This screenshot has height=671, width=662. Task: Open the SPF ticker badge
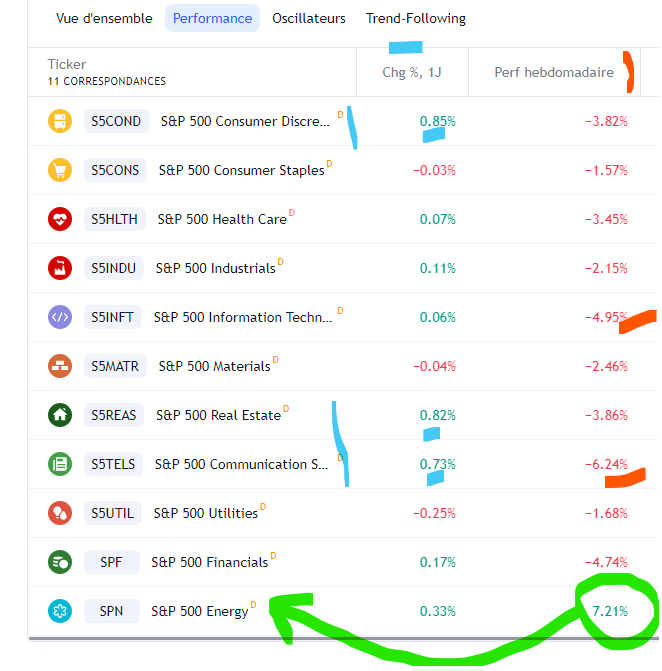click(x=111, y=562)
